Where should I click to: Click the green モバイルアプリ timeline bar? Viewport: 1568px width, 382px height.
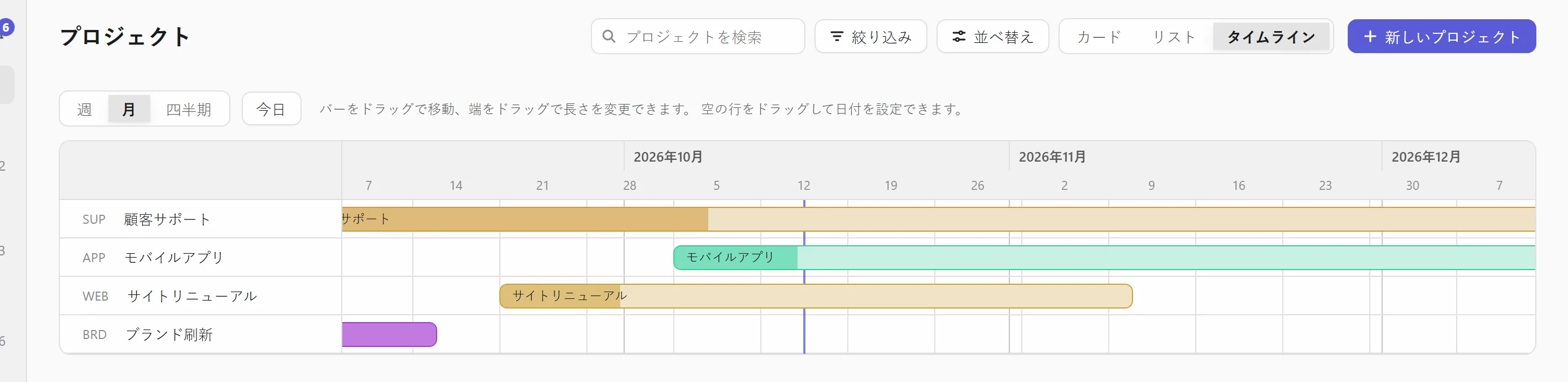1104,258
